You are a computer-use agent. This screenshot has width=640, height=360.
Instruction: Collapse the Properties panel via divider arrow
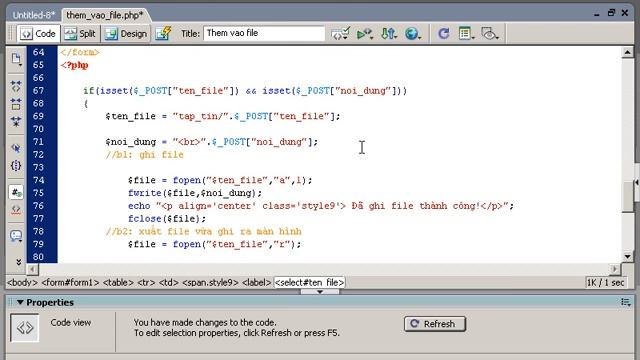(x=320, y=292)
